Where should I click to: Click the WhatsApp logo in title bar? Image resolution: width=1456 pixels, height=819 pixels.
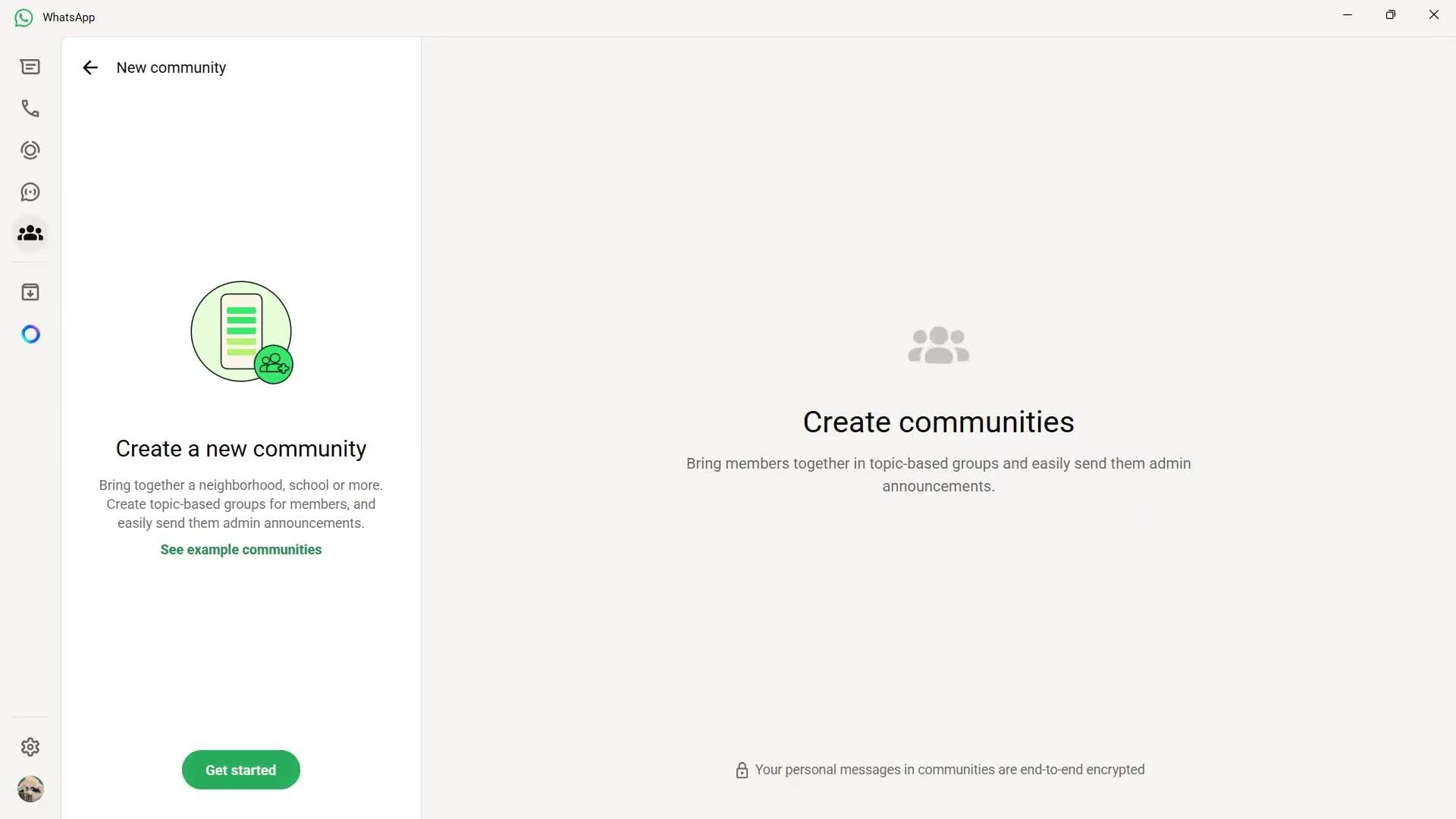tap(23, 17)
